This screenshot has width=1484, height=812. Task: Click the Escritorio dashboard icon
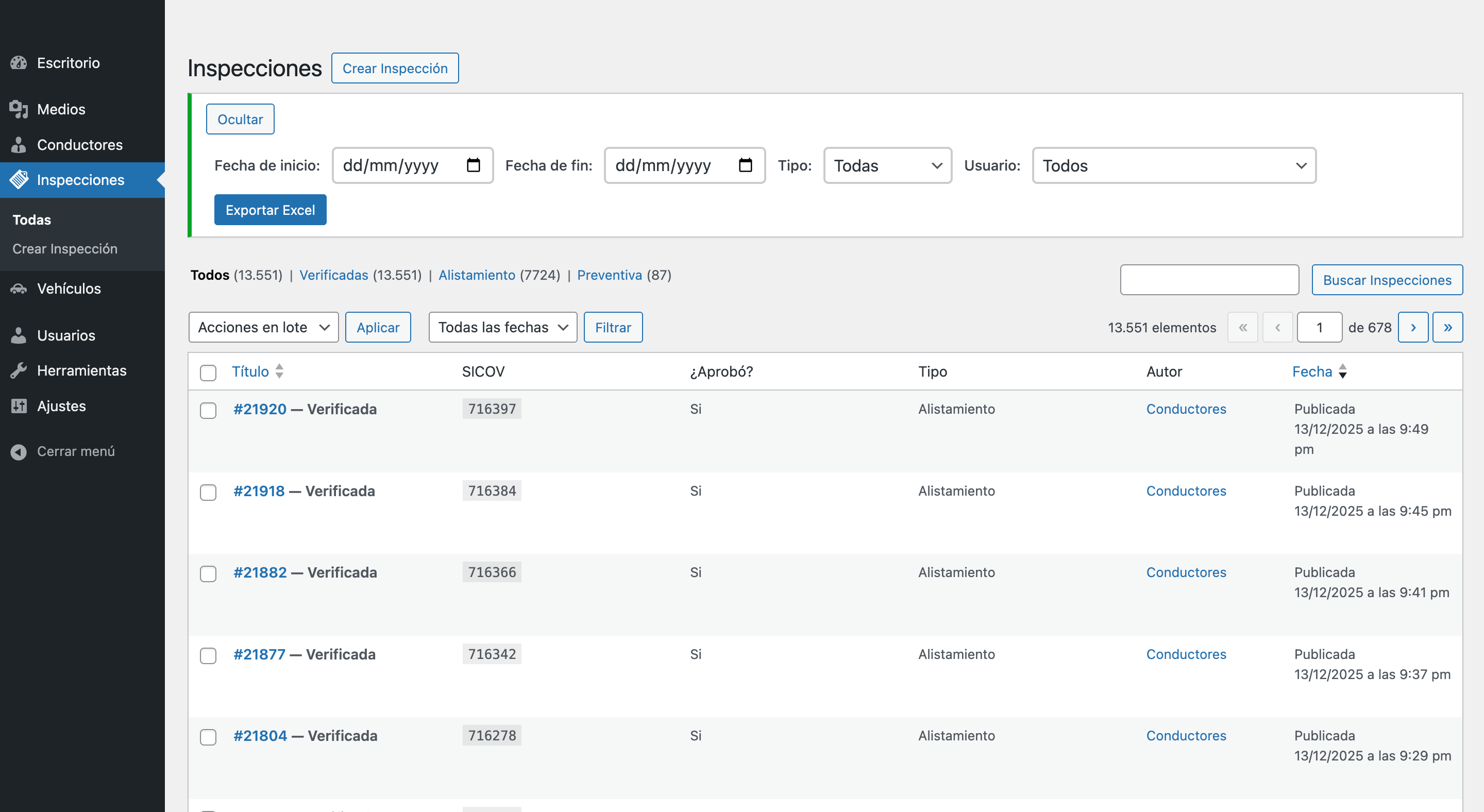pos(19,63)
